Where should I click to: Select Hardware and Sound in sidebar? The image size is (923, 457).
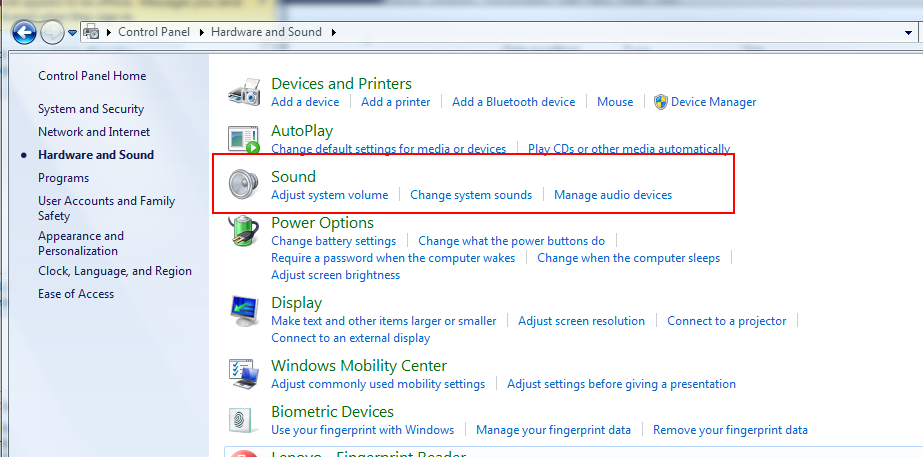[x=96, y=155]
